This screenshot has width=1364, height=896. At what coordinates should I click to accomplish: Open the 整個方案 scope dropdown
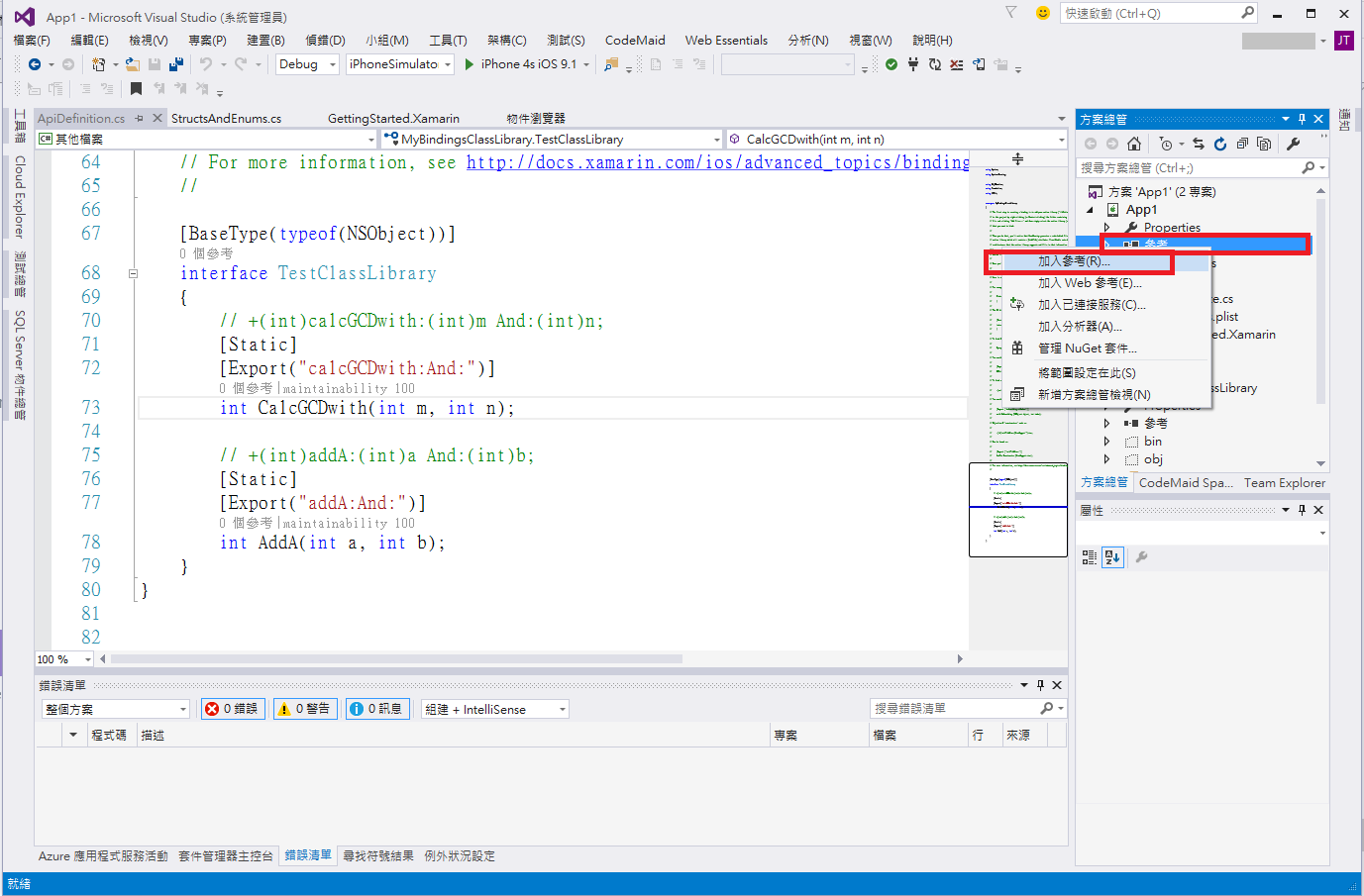(116, 709)
